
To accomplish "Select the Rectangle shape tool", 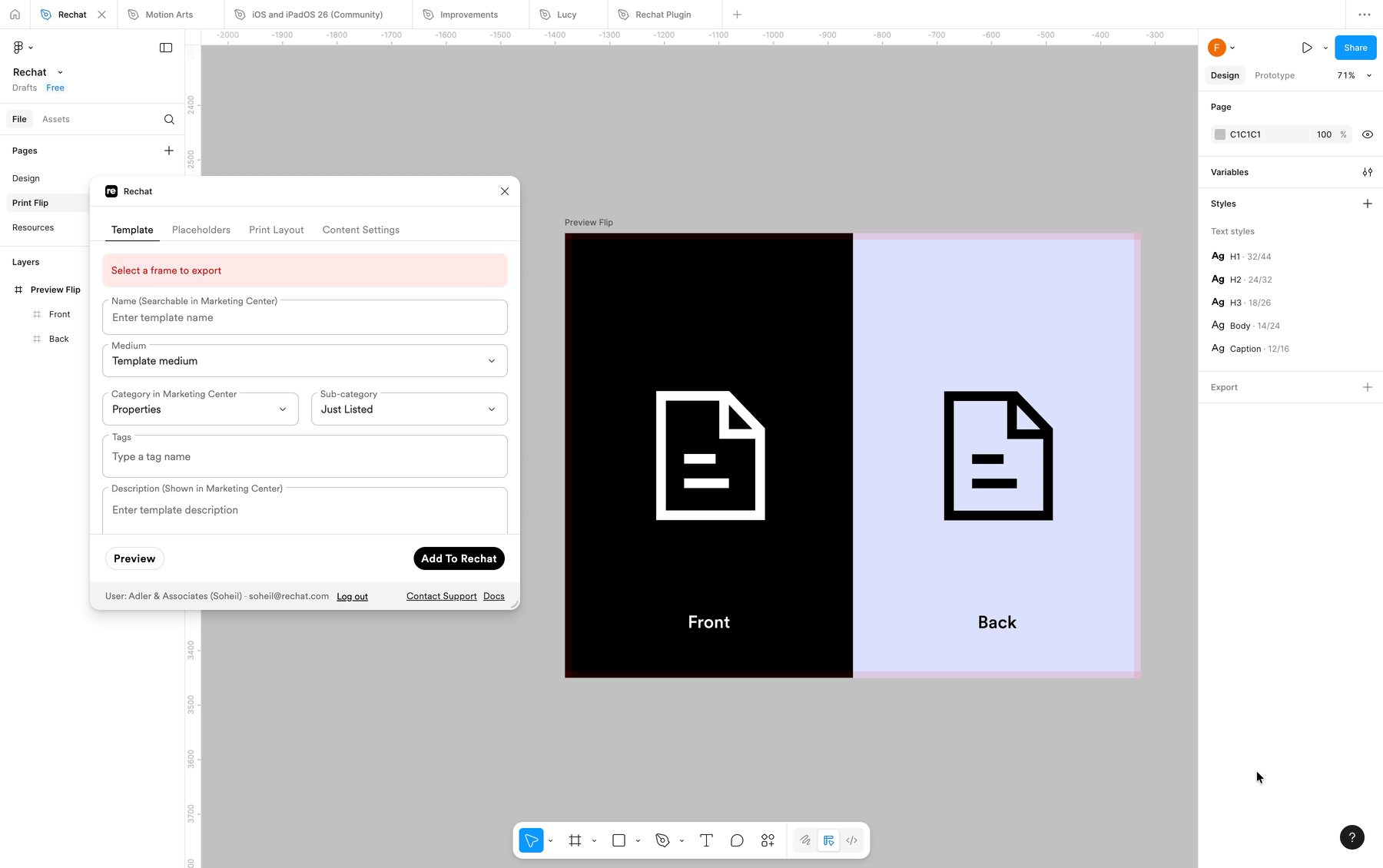I will [x=619, y=840].
